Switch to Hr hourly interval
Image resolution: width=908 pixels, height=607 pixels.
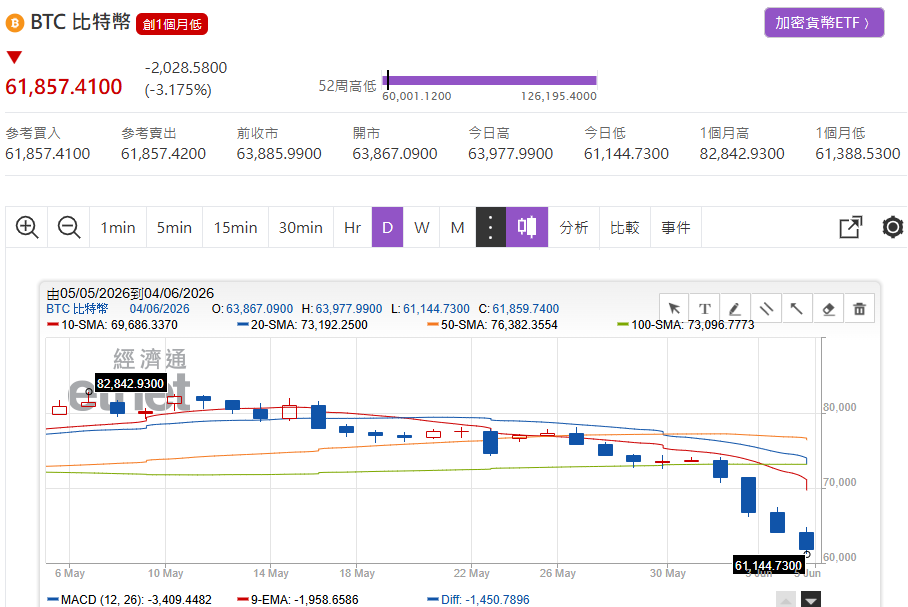click(x=352, y=228)
